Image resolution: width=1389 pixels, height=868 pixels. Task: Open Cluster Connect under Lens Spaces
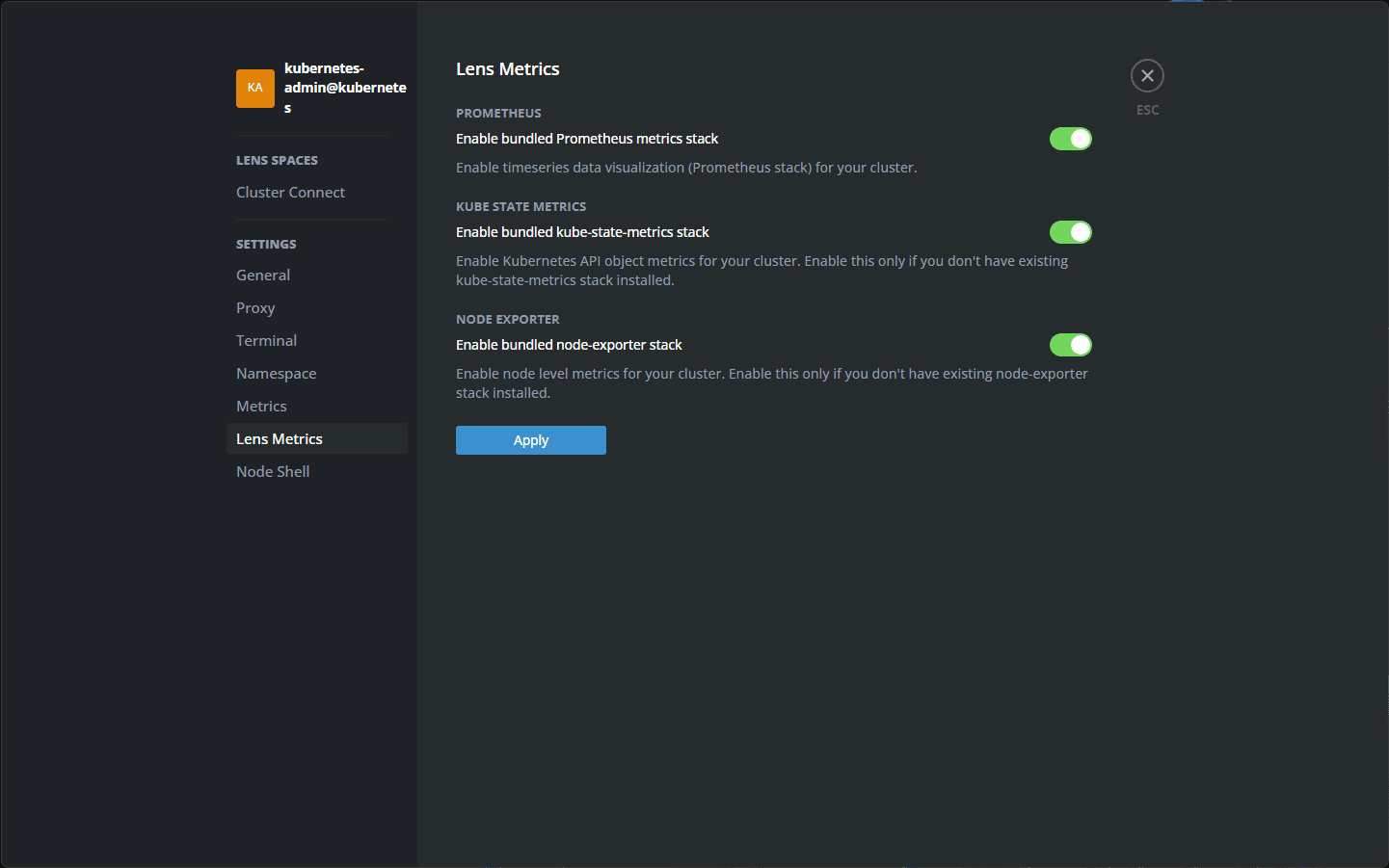pos(290,192)
